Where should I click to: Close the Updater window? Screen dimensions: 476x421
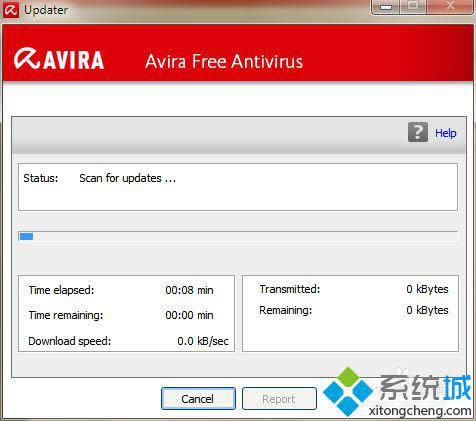451,6
